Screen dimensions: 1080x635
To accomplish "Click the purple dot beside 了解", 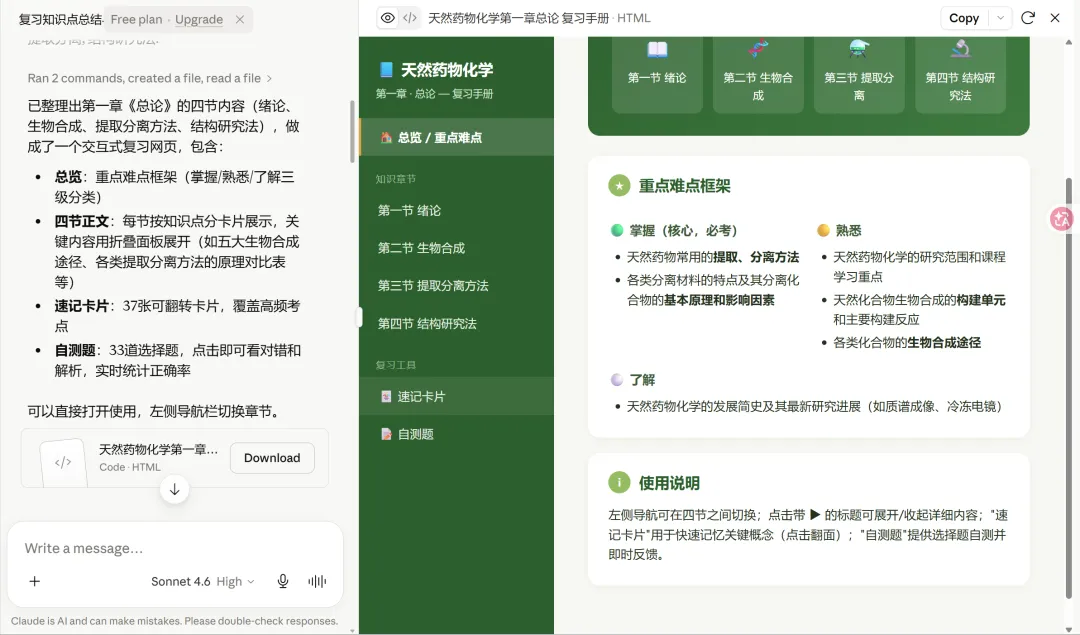I will (617, 379).
